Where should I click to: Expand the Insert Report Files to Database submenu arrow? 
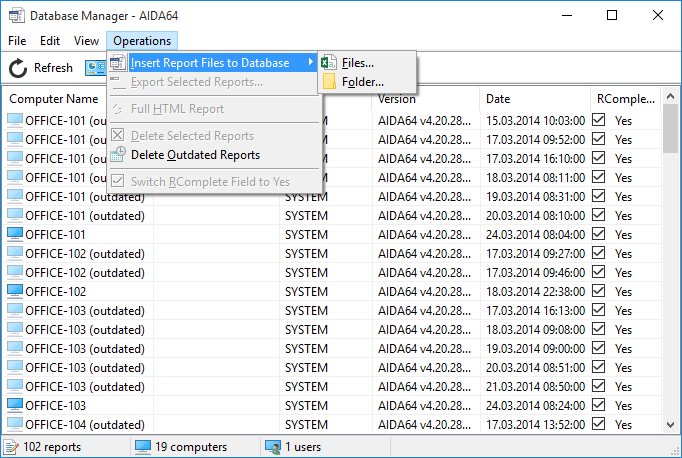[x=311, y=63]
